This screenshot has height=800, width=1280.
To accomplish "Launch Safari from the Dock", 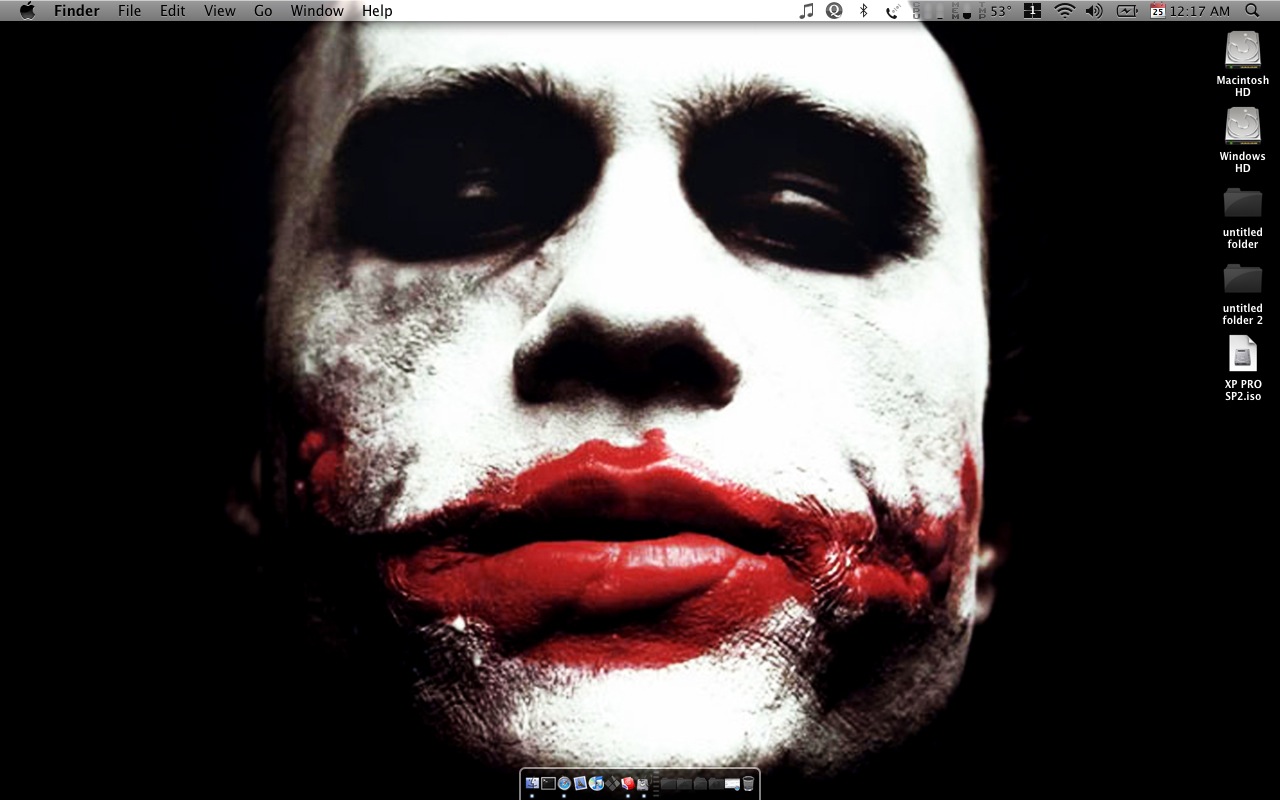I will (x=564, y=783).
